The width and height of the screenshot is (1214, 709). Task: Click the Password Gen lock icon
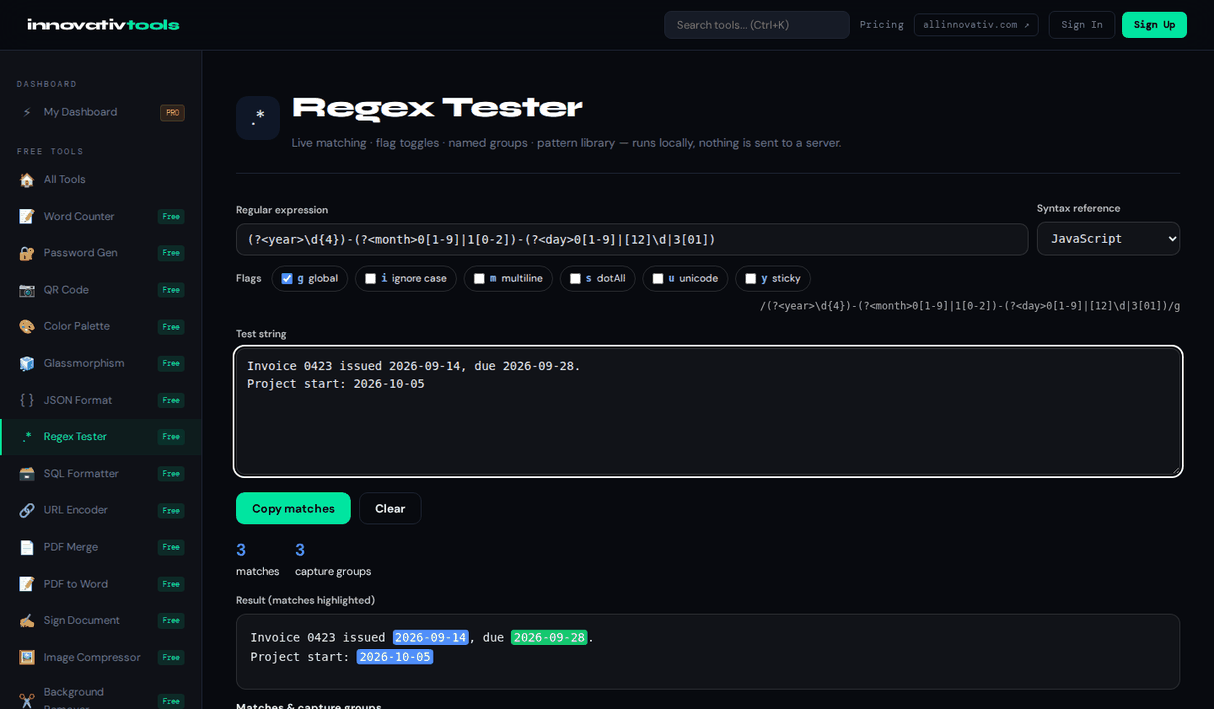(27, 253)
